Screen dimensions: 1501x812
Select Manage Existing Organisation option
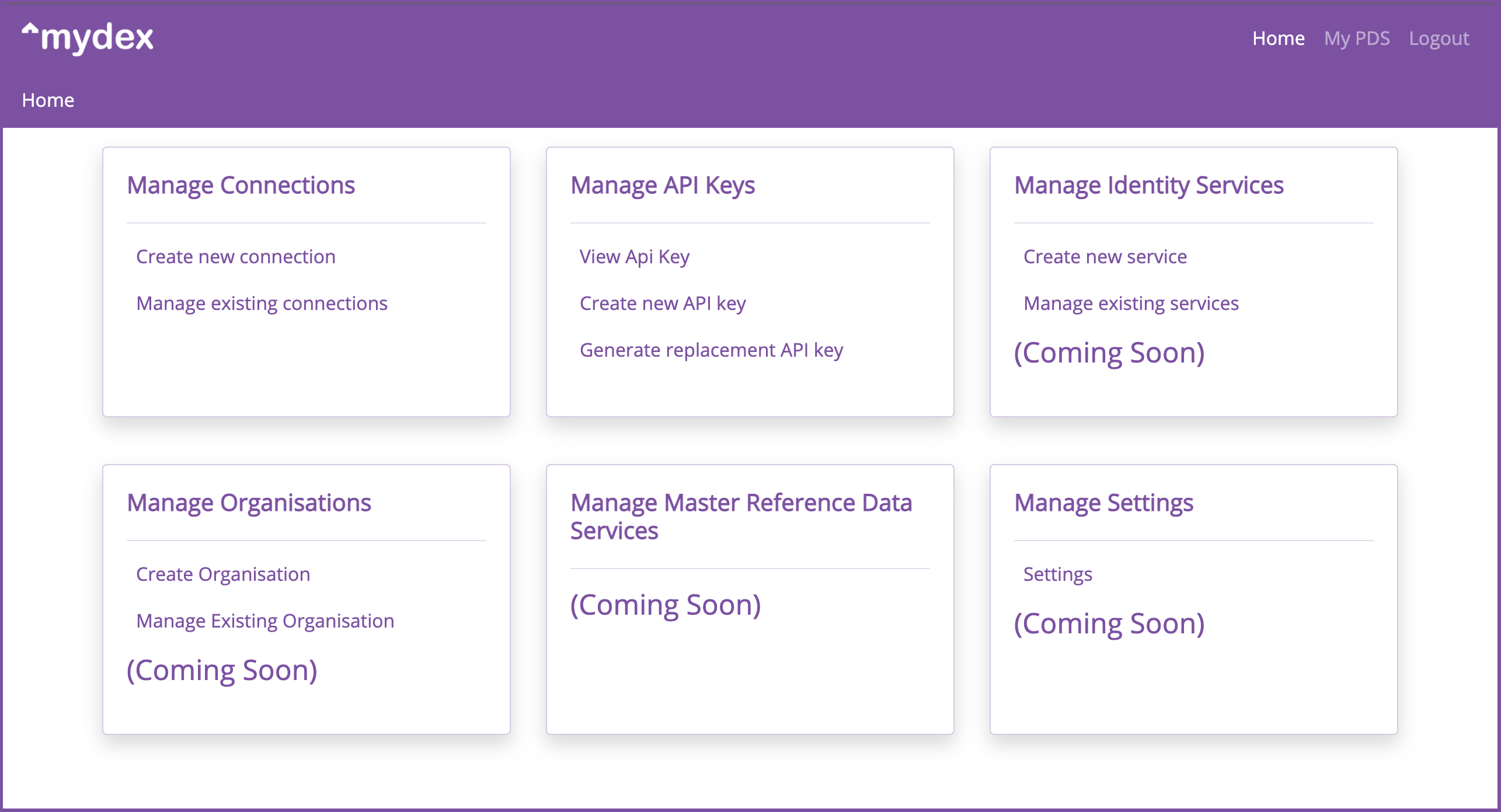[x=264, y=620]
